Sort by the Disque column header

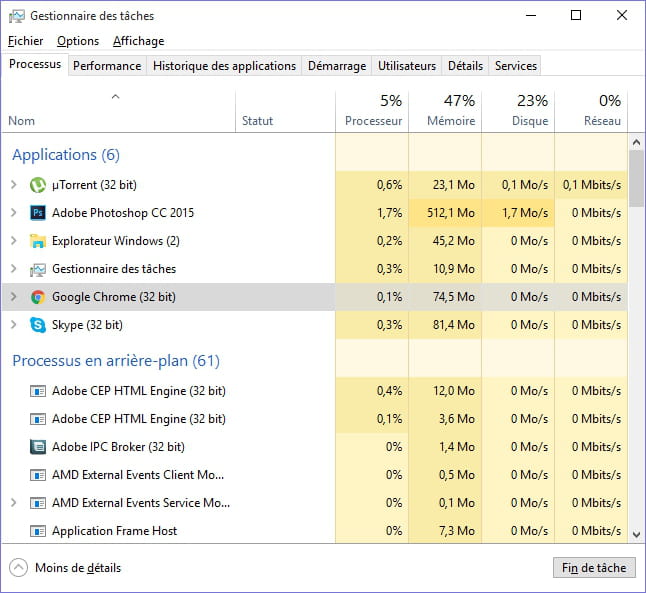518,111
